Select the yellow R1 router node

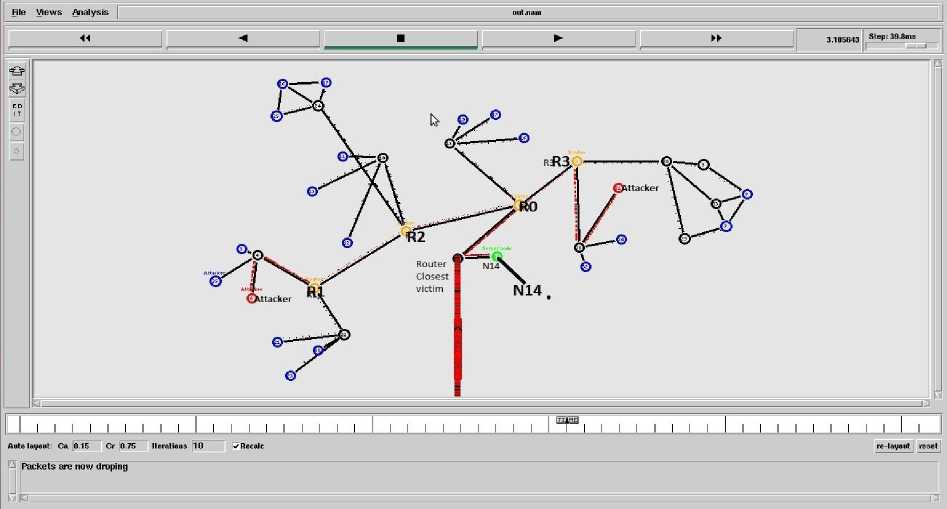315,285
